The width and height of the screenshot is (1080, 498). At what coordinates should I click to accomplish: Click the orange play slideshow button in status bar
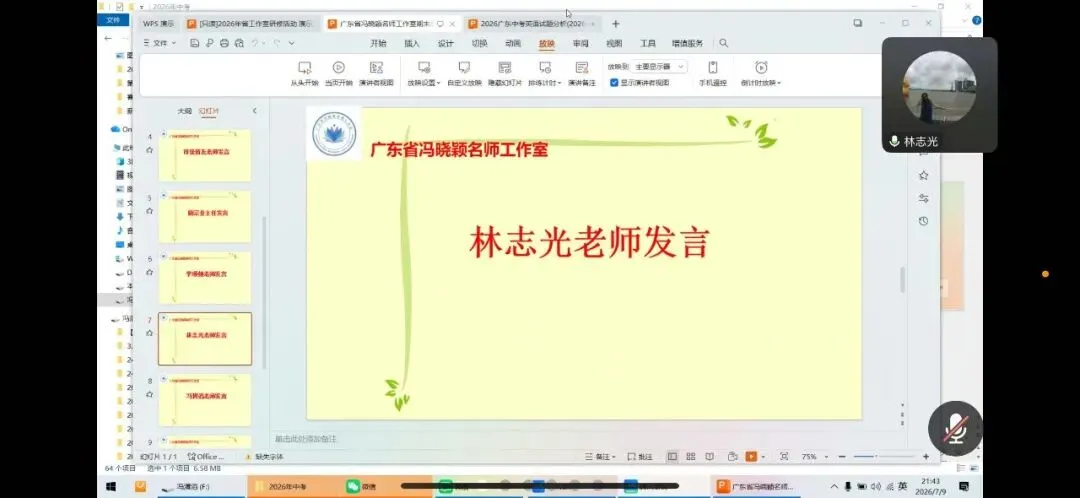point(751,457)
